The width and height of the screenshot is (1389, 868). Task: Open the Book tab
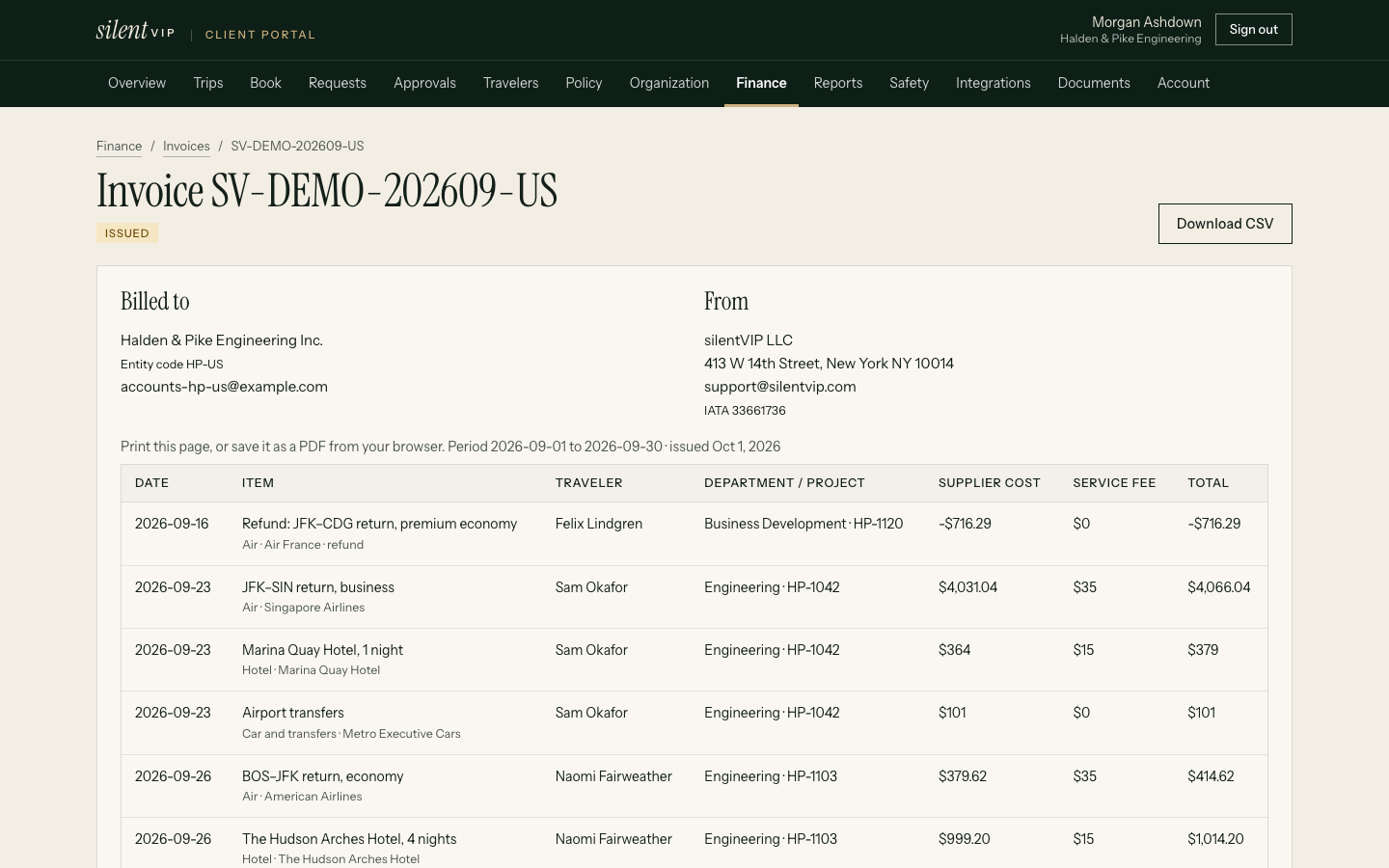point(265,83)
